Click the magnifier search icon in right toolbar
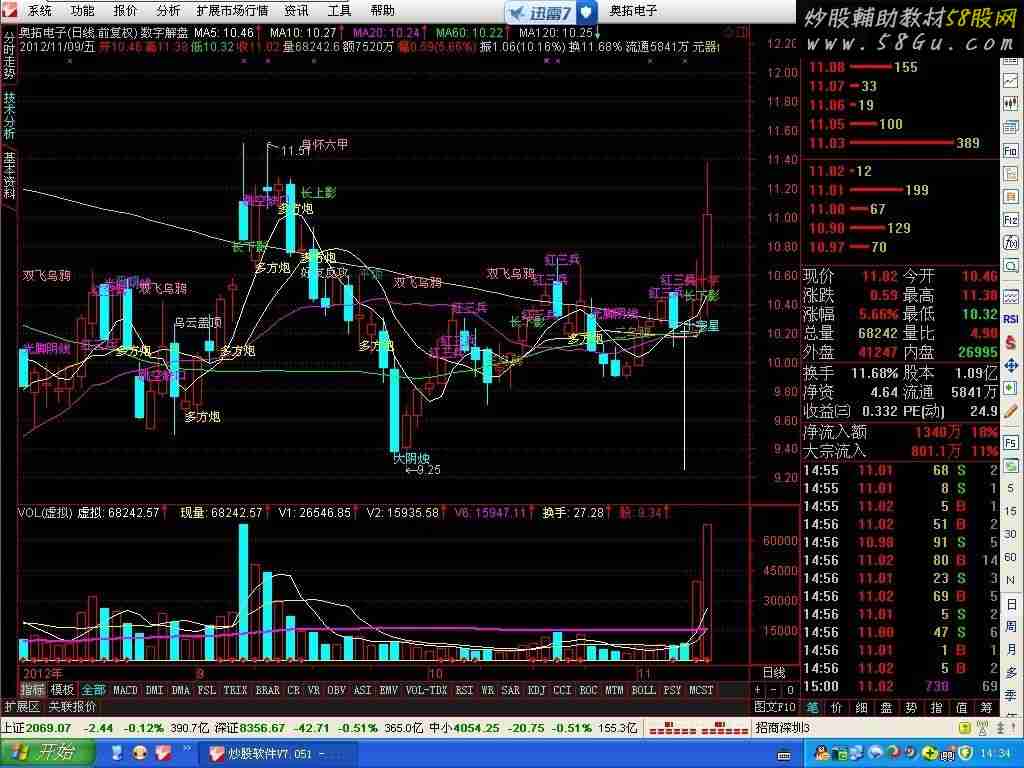The image size is (1024, 768). [1010, 266]
